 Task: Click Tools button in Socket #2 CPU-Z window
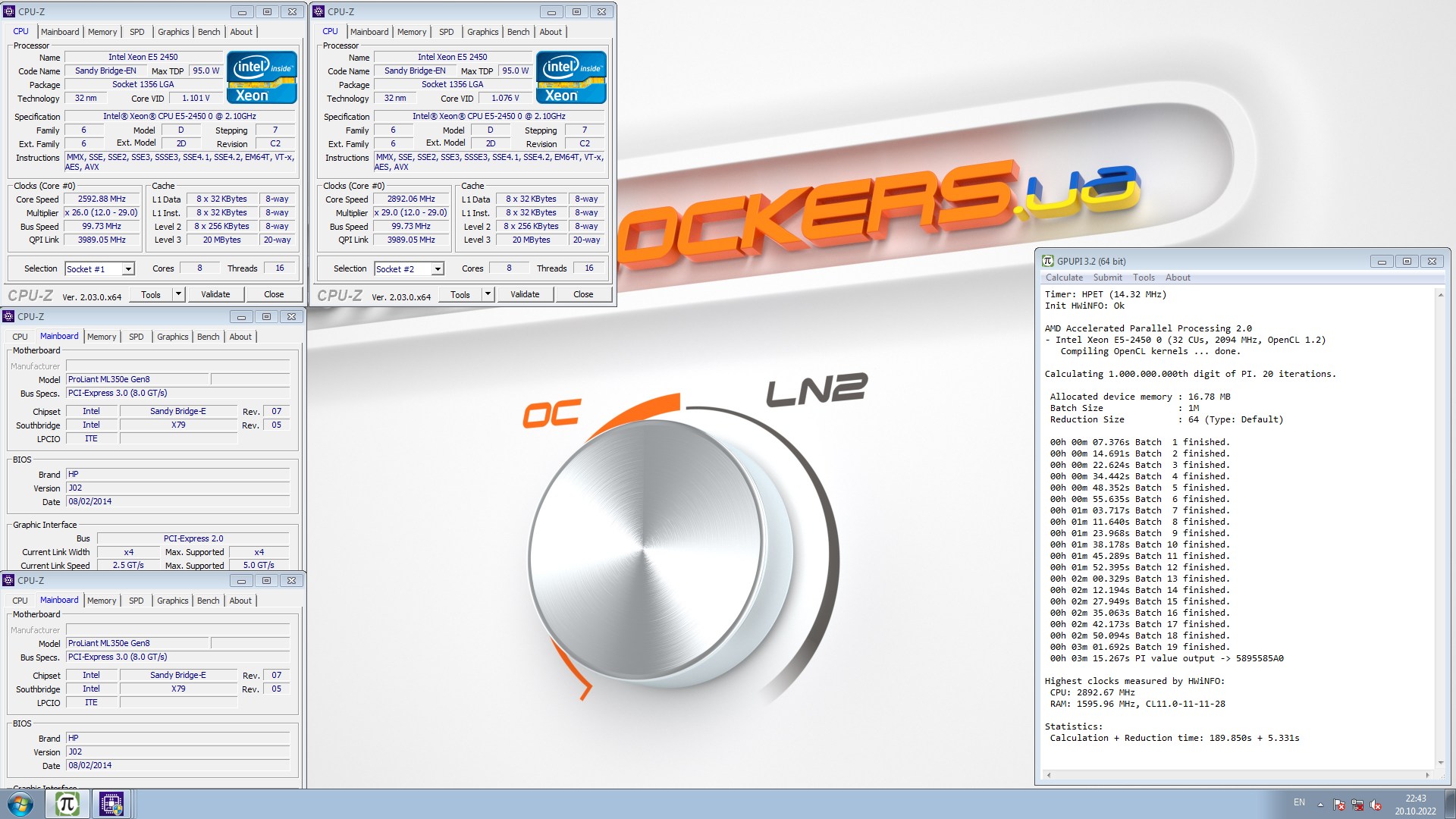(x=460, y=294)
